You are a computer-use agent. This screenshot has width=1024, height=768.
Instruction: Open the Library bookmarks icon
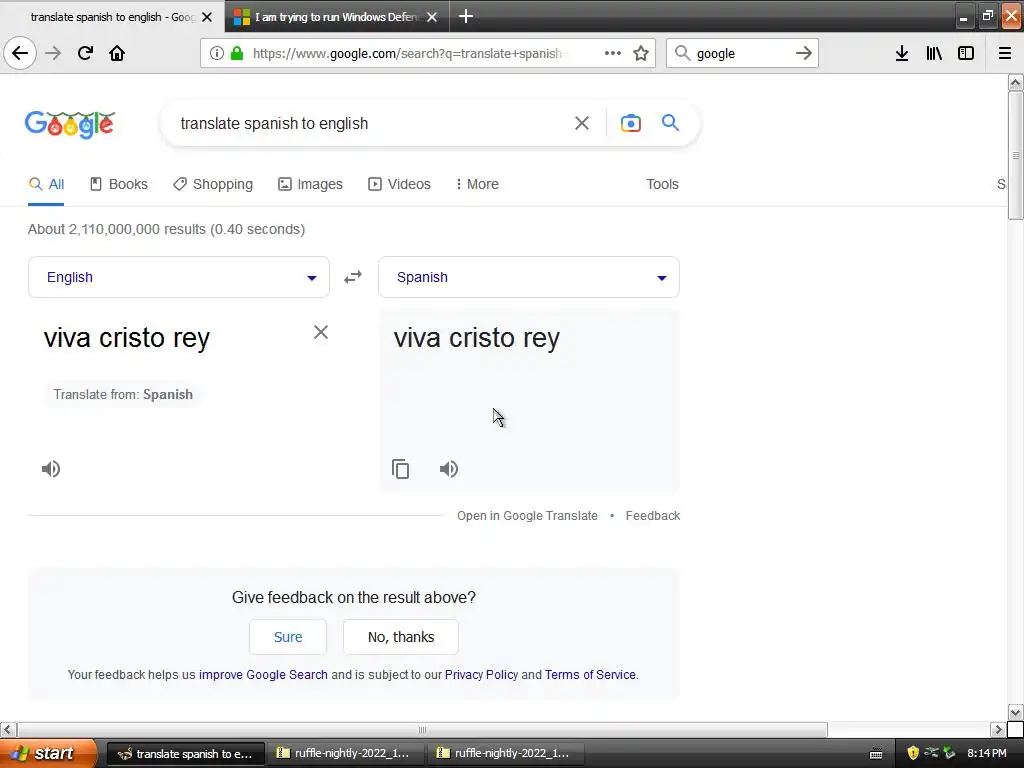tap(934, 53)
